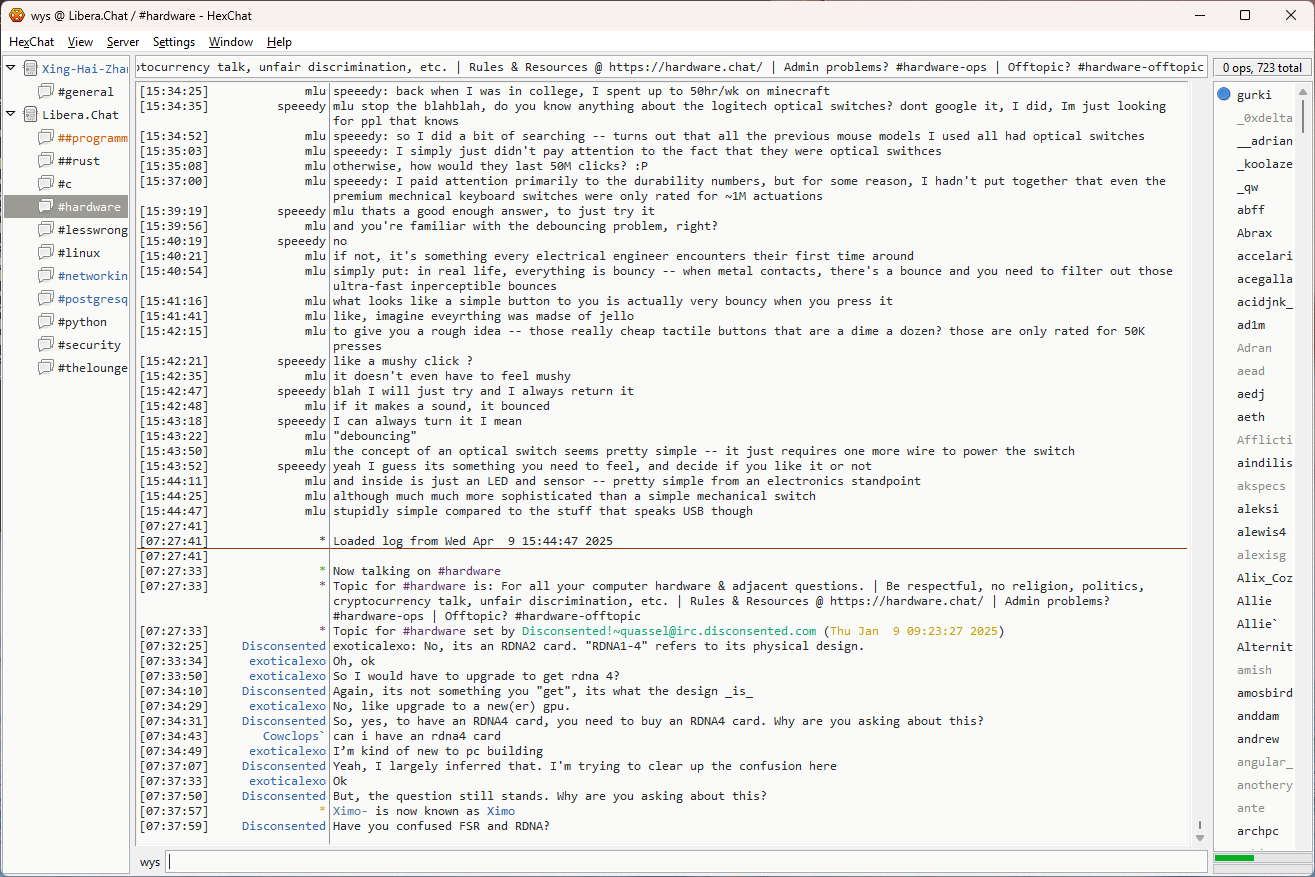
Task: Collapse the Libera.Chat server tree
Action: tap(11, 114)
